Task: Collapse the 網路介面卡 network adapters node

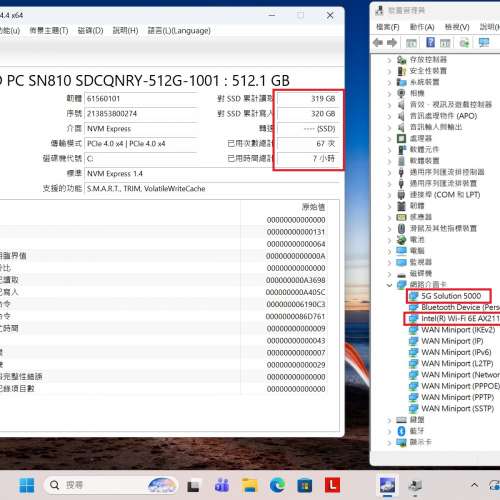Action: pos(389,285)
